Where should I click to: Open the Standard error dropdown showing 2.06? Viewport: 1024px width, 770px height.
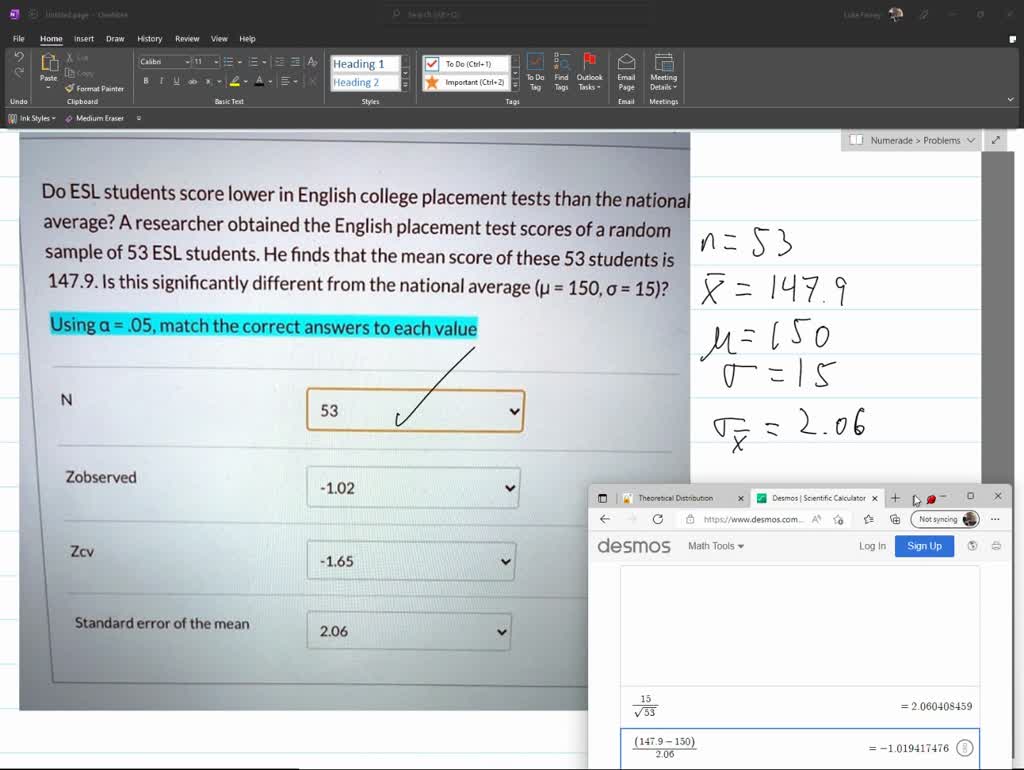[x=409, y=631]
